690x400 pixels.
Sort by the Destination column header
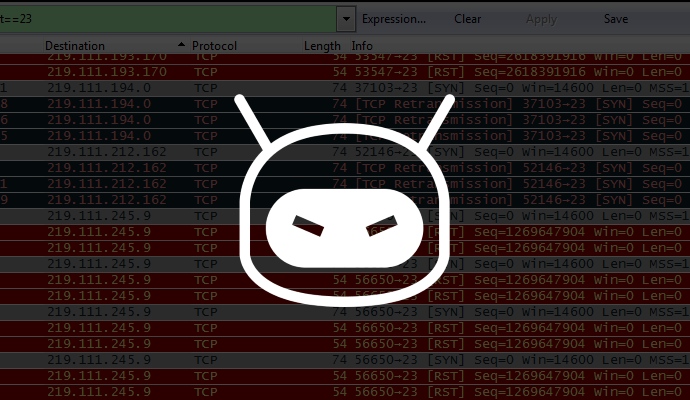(x=115, y=46)
